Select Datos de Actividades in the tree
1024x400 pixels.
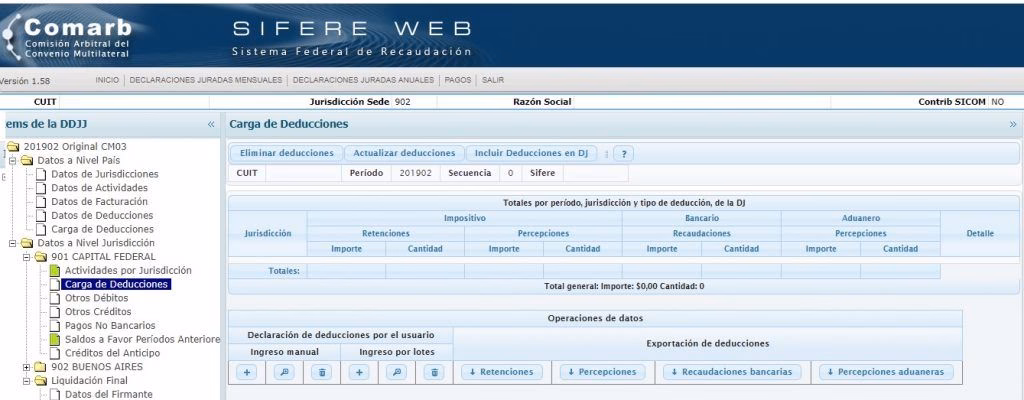(x=99, y=188)
